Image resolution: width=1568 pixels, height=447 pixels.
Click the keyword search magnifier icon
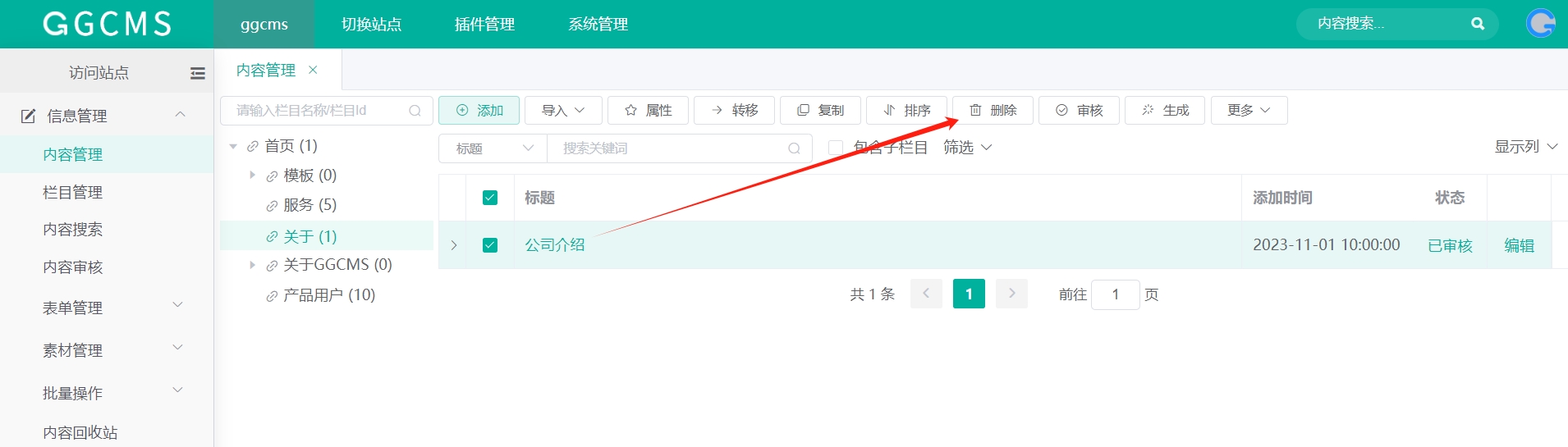794,148
